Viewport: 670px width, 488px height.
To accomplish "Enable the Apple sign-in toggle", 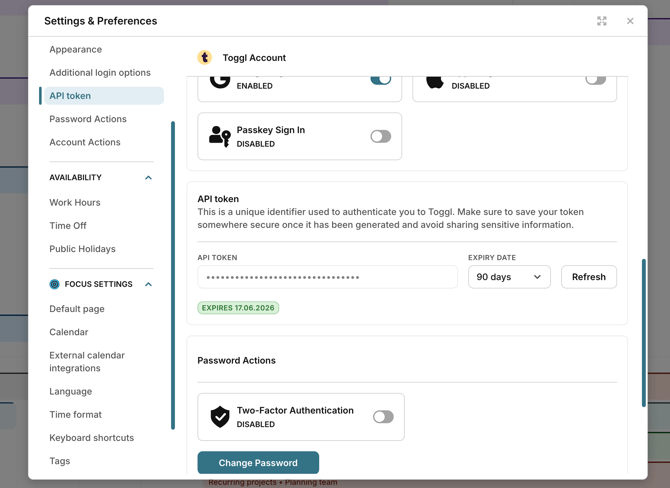I will click(x=595, y=79).
